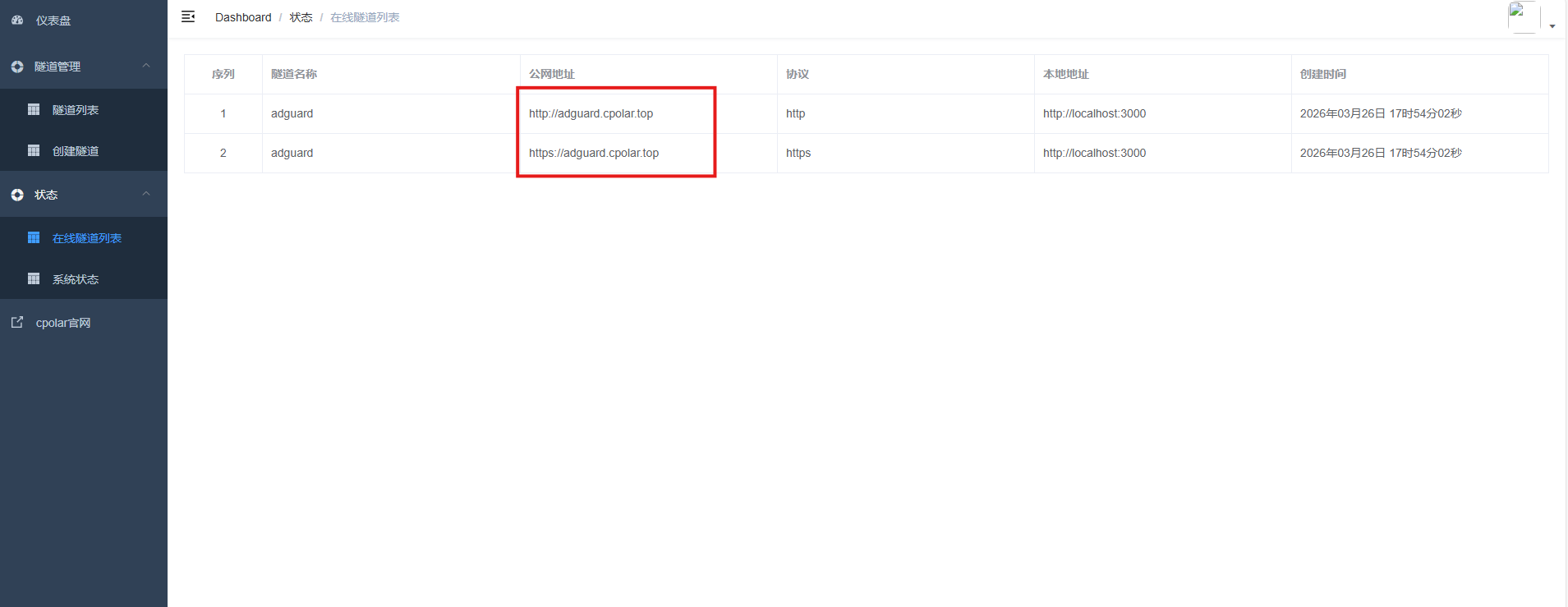Click the external link icon for cpolar官网
This screenshot has width=1568, height=607.
[x=17, y=323]
